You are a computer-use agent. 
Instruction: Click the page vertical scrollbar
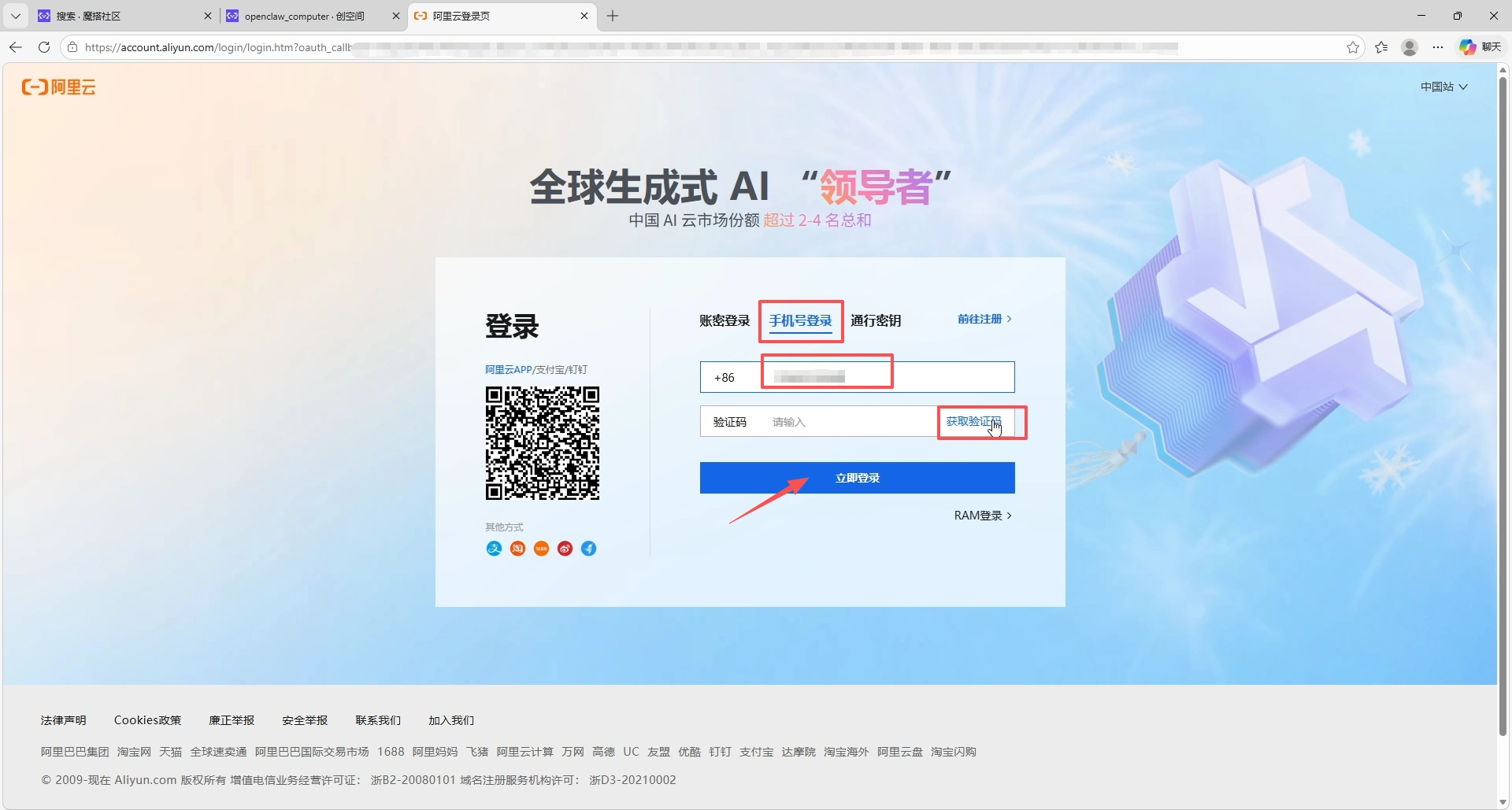(x=1503, y=405)
